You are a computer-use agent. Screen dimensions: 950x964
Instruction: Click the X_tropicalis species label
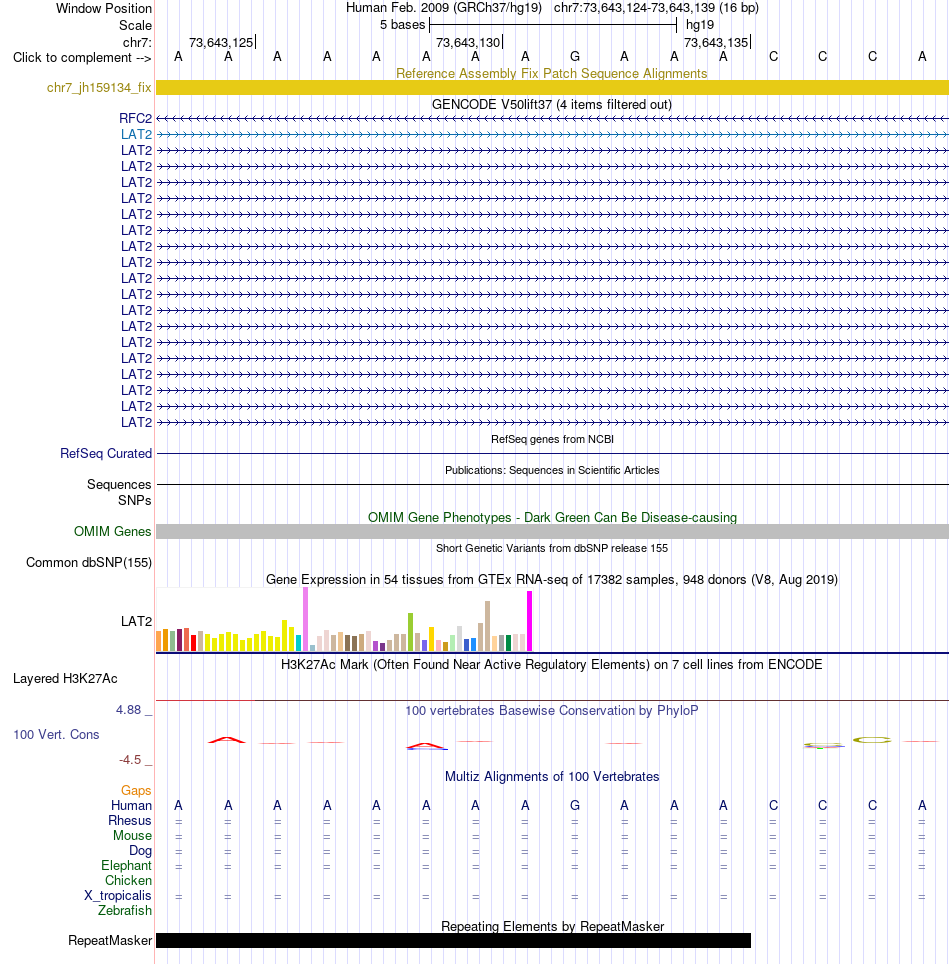click(117, 895)
